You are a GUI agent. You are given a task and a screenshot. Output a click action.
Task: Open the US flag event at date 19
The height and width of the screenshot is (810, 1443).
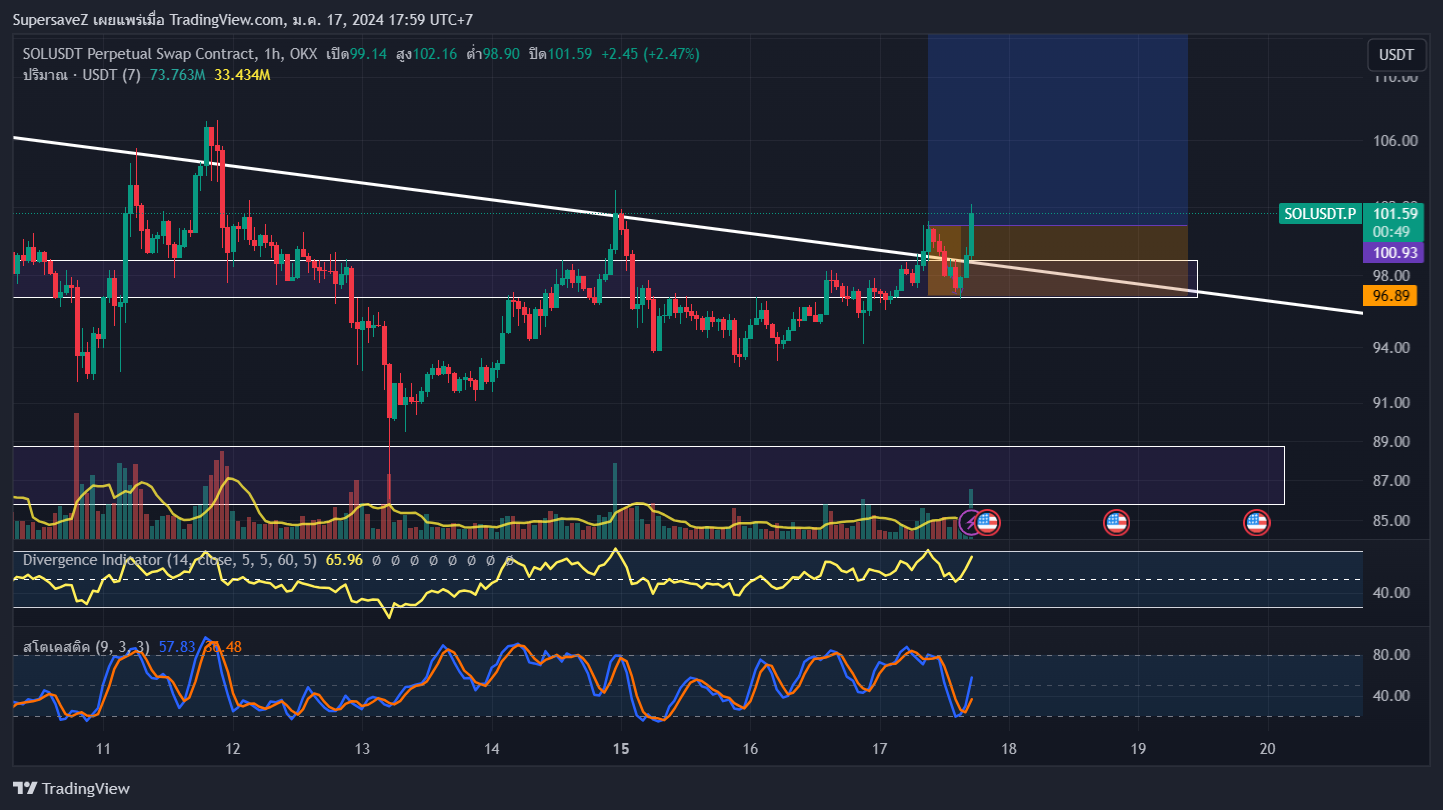[1116, 522]
